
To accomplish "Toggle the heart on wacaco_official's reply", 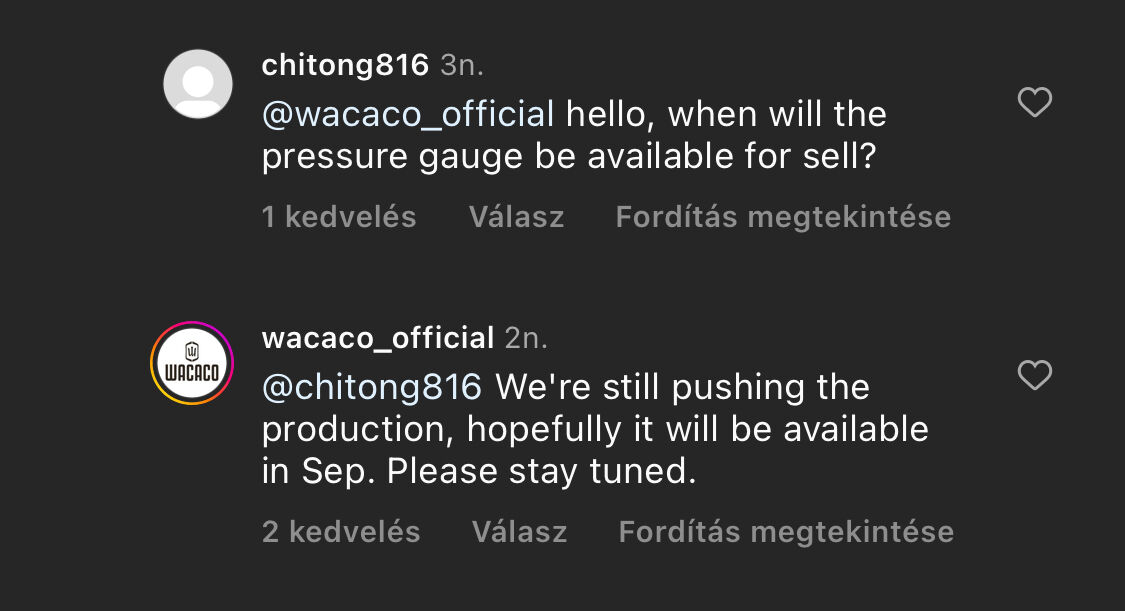I will click(x=1034, y=376).
